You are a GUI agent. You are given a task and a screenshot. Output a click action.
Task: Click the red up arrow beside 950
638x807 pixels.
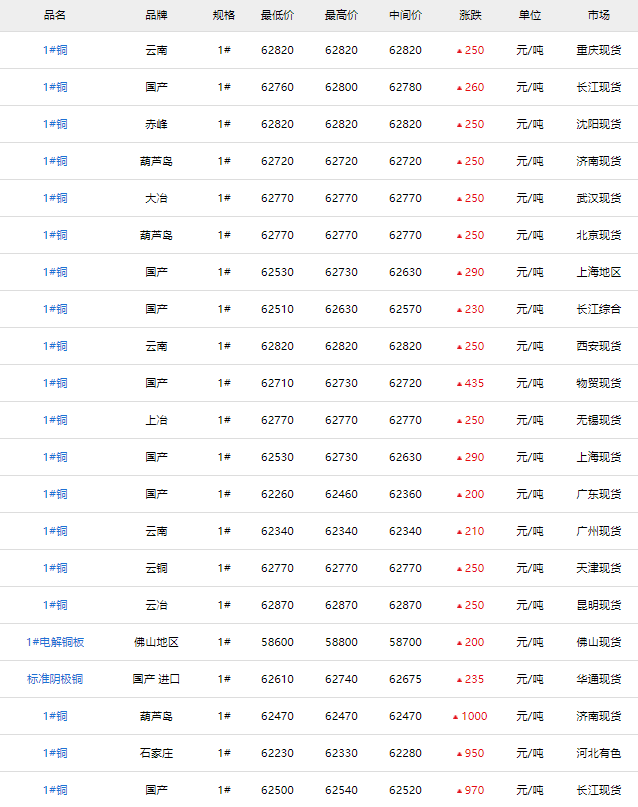coord(459,754)
